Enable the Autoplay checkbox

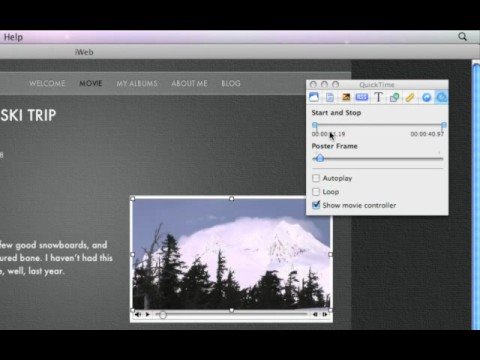(x=316, y=178)
